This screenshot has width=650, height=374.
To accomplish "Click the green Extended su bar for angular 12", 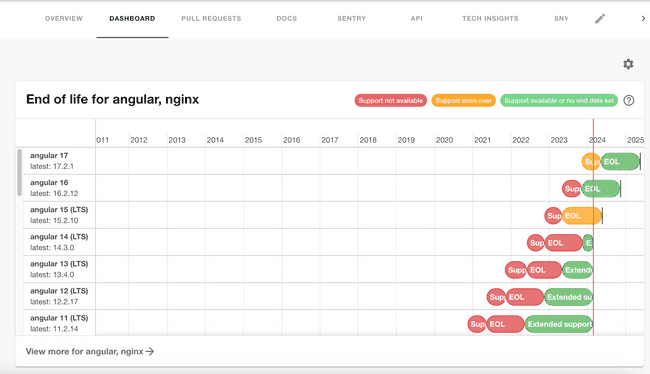I will pyautogui.click(x=568, y=297).
